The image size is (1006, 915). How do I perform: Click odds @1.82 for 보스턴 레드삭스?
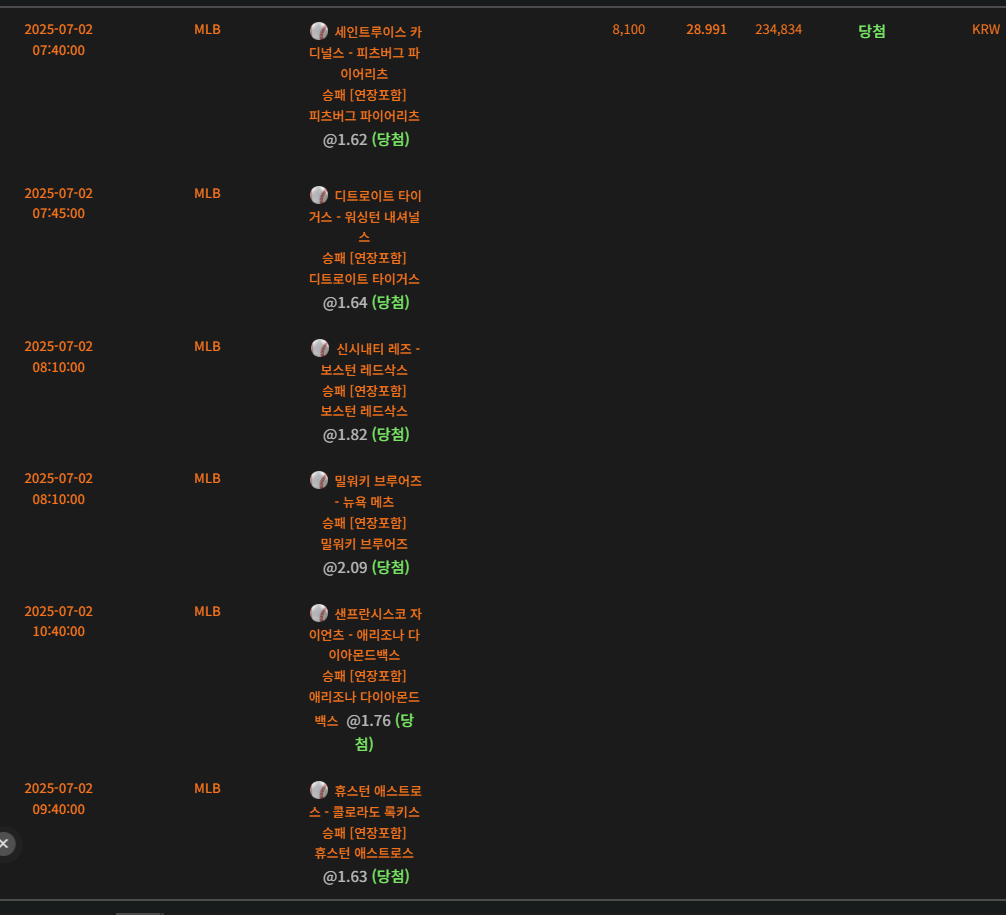[x=345, y=435]
